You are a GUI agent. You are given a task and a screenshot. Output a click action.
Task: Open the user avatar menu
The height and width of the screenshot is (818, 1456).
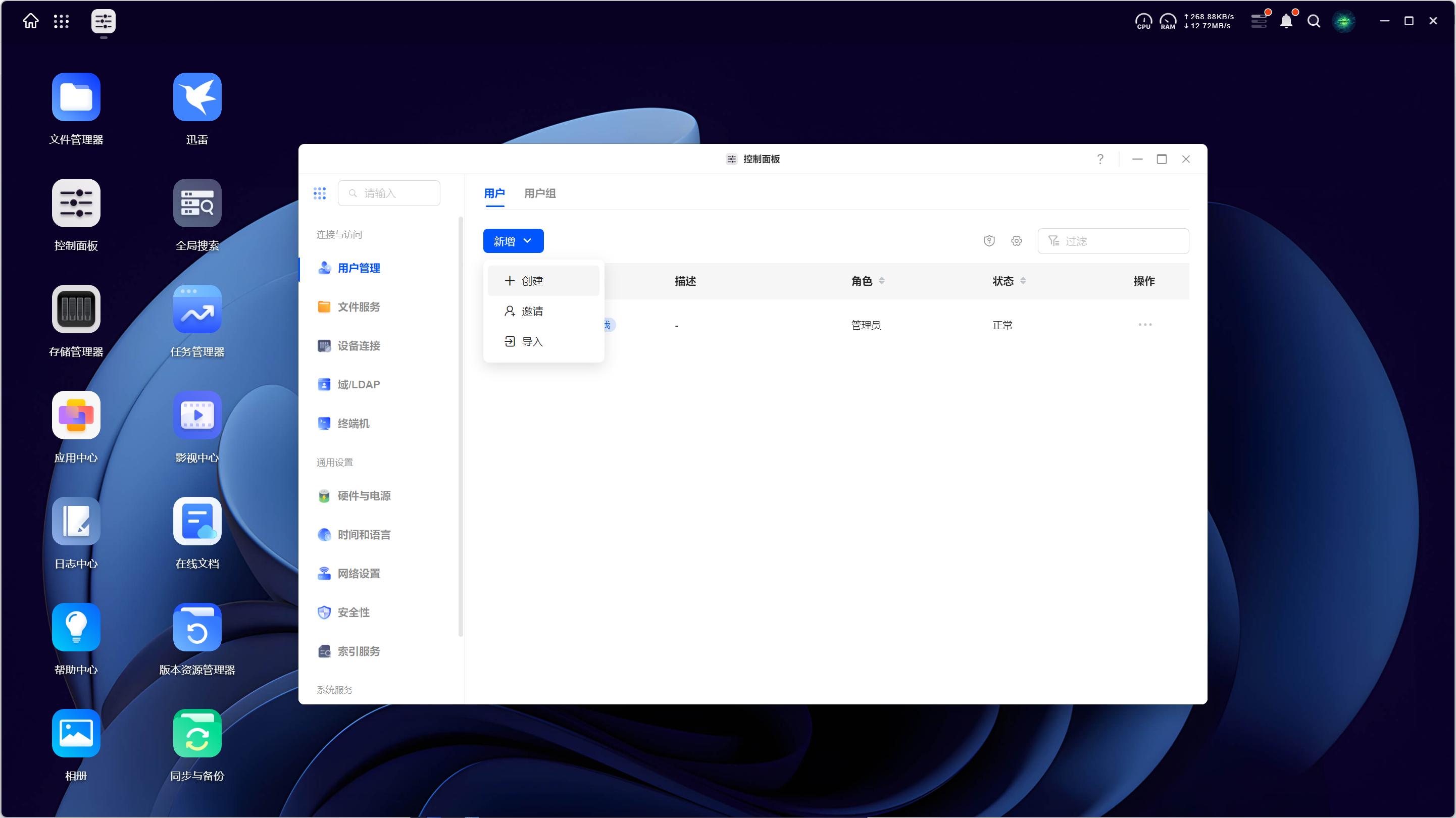1343,22
